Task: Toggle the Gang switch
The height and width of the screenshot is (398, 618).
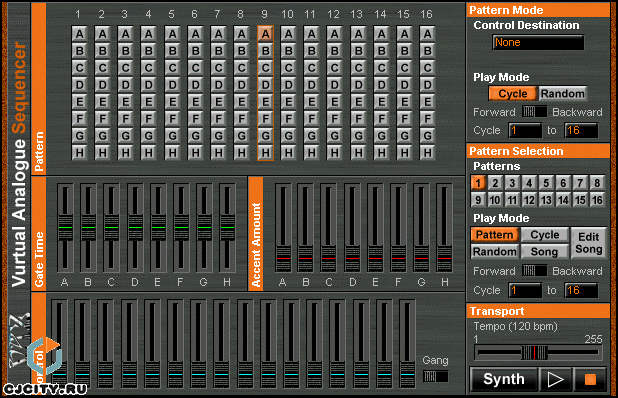Action: (435, 376)
